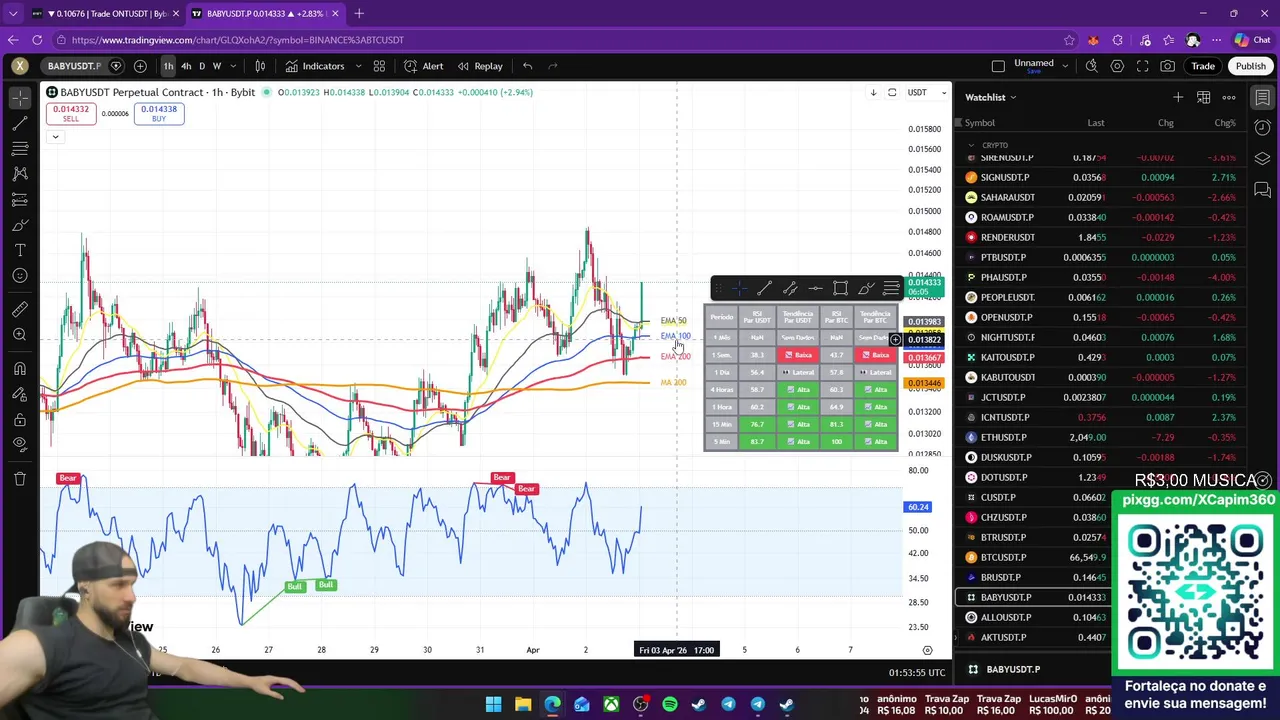Undo the last chart action
The width and height of the screenshot is (1280, 720).
tap(527, 66)
